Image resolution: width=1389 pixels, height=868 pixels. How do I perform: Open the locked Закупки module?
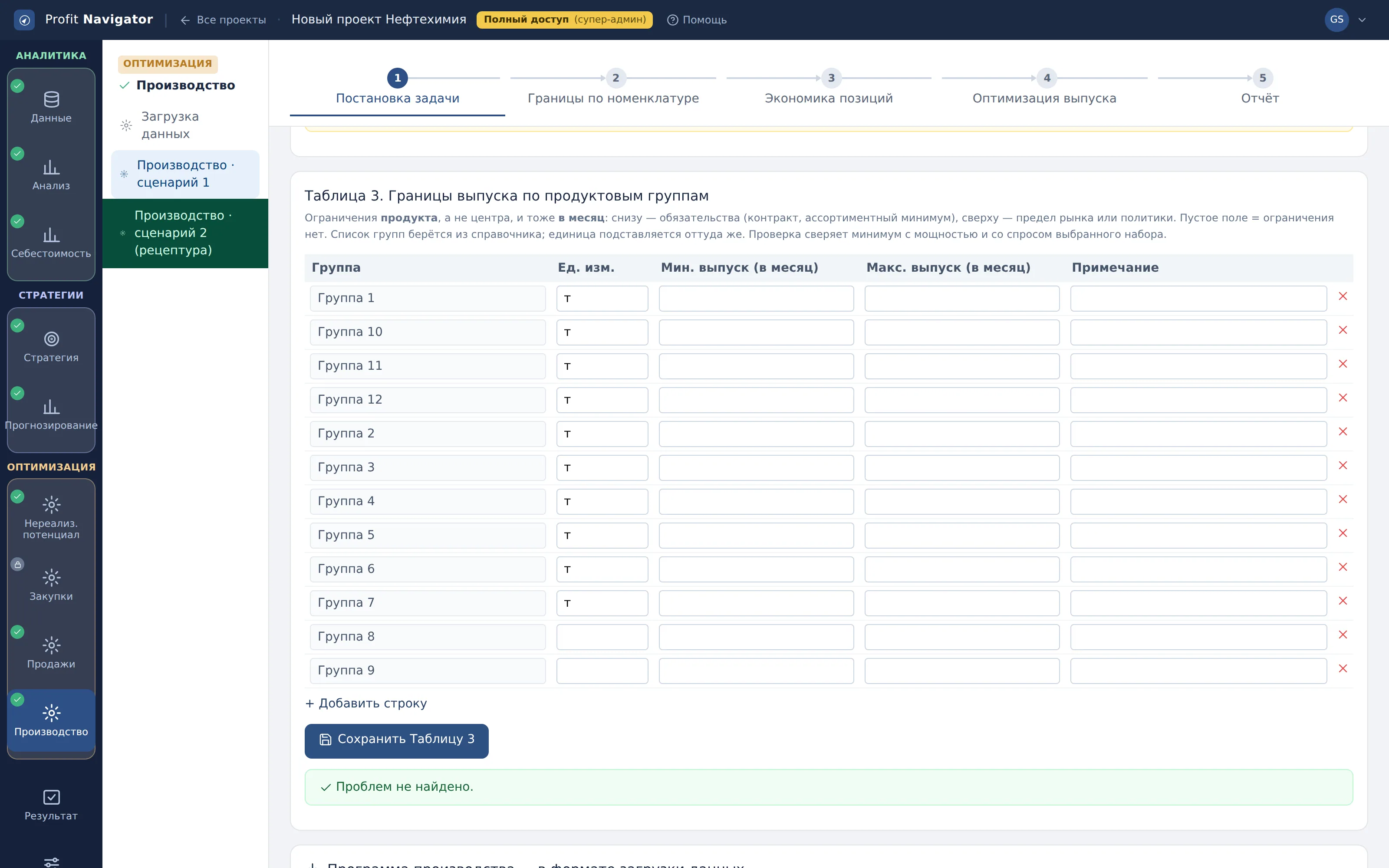pos(51,585)
